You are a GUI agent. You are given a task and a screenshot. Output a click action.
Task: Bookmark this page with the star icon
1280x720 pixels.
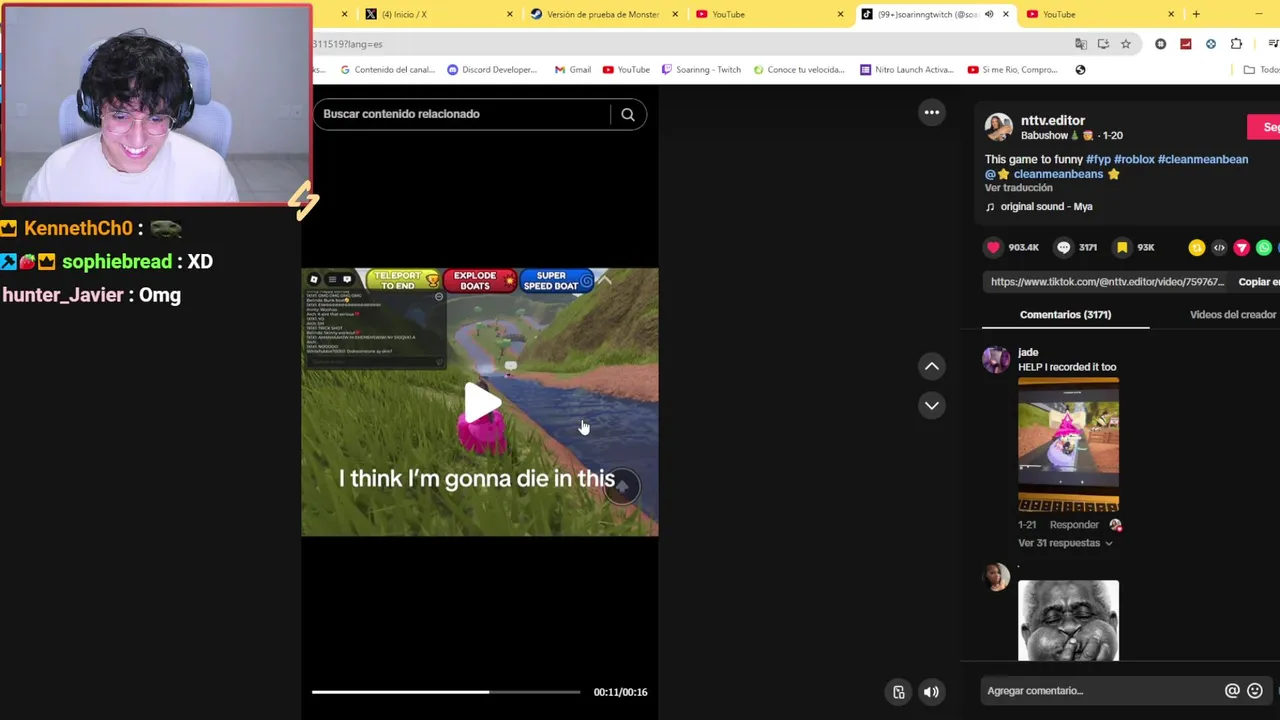[1126, 44]
